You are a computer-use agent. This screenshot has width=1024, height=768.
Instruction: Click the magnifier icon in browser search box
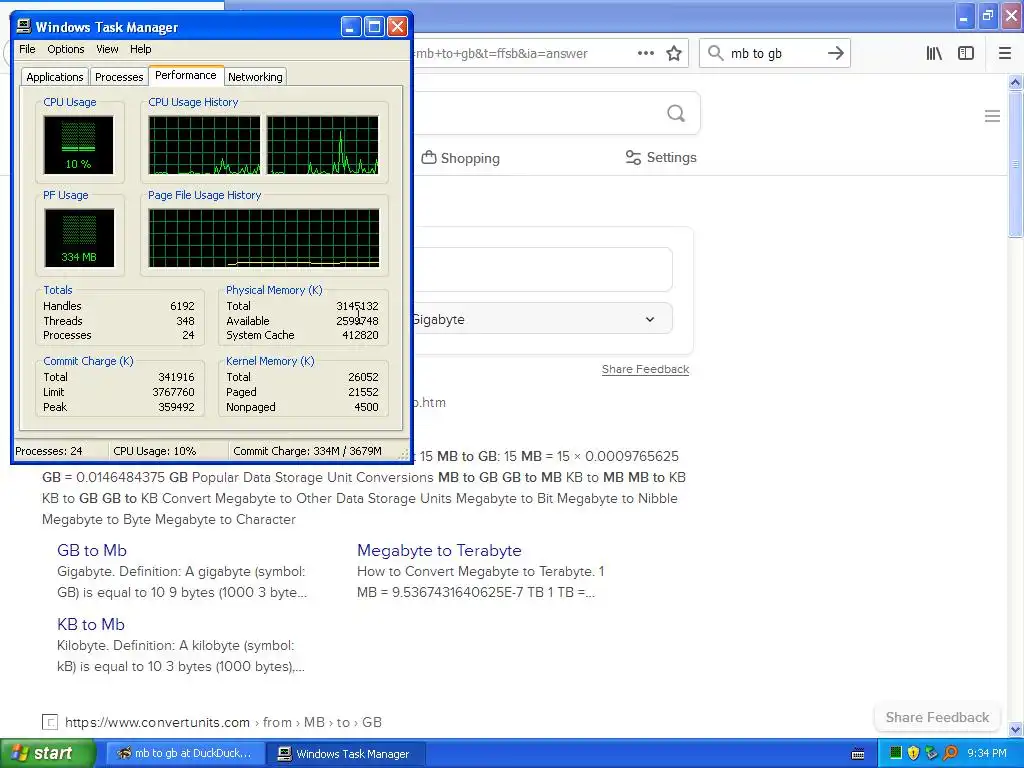(x=716, y=54)
